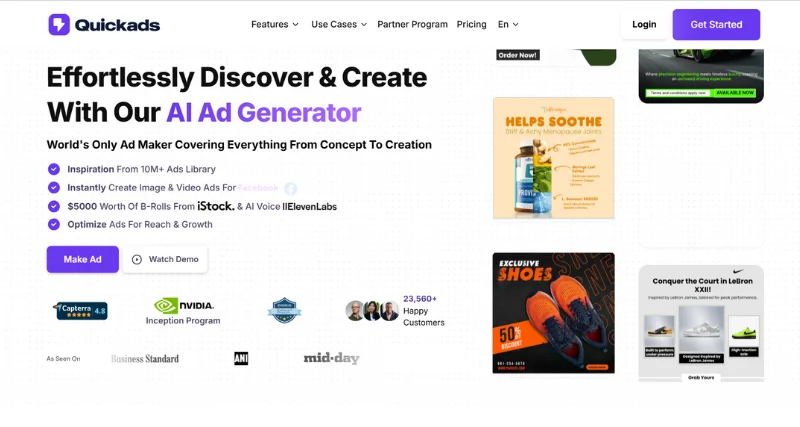800x427 pixels.
Task: Click the ANI news logo
Action: pos(241,359)
